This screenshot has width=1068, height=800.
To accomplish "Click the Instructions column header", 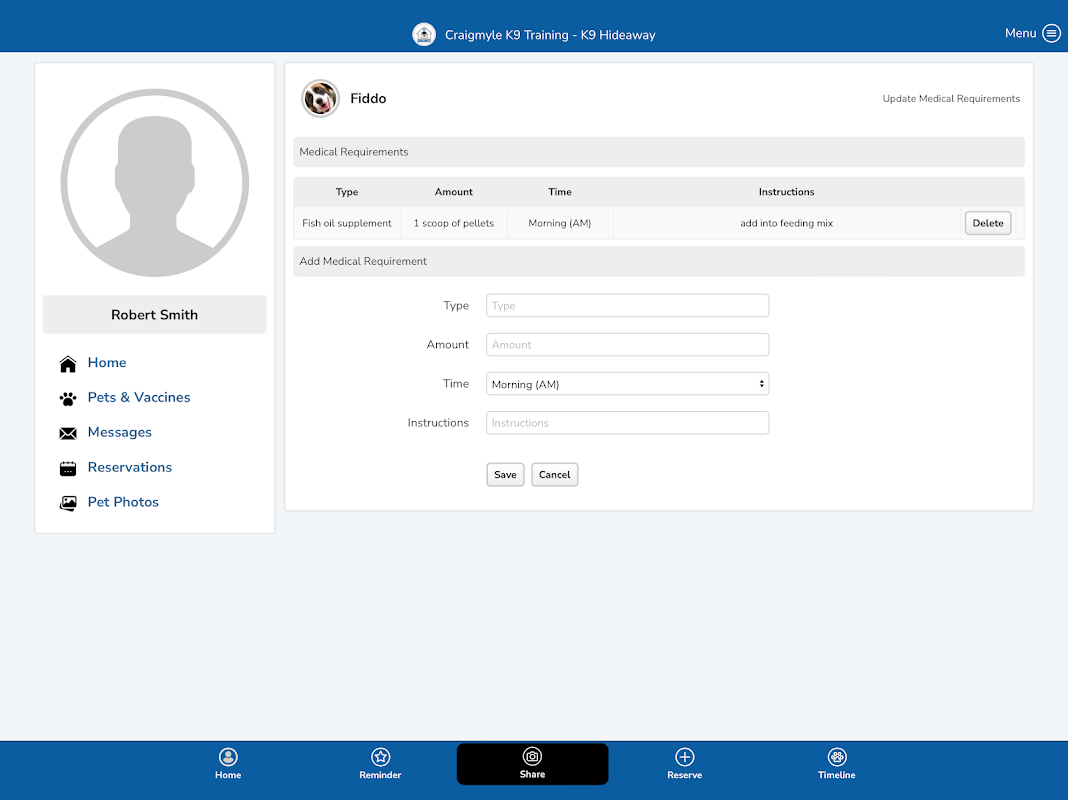I will click(x=787, y=192).
